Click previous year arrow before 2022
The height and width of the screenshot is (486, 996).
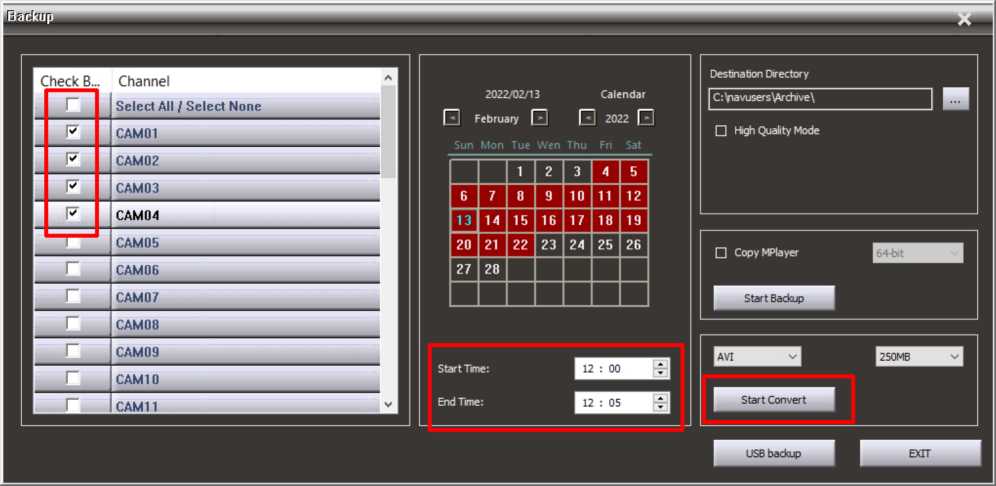tap(588, 118)
